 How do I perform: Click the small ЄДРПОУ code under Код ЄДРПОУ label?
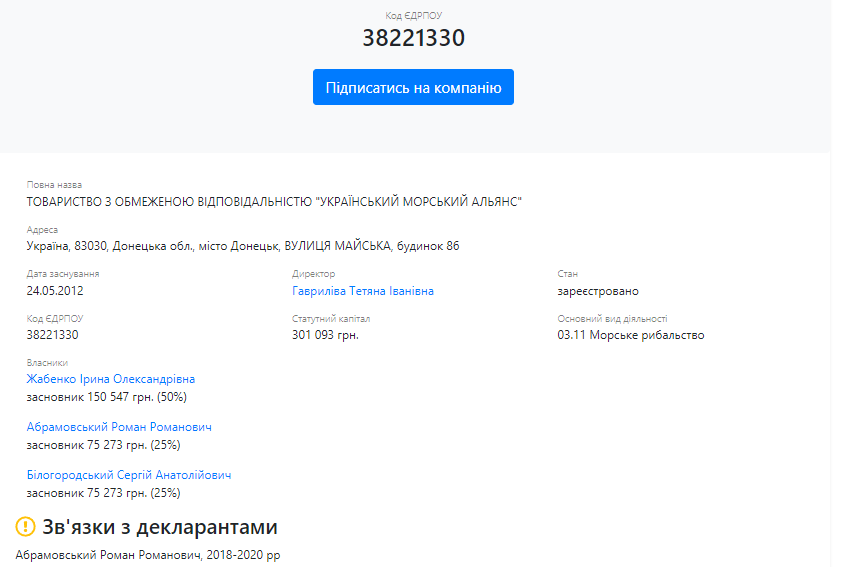coord(52,335)
